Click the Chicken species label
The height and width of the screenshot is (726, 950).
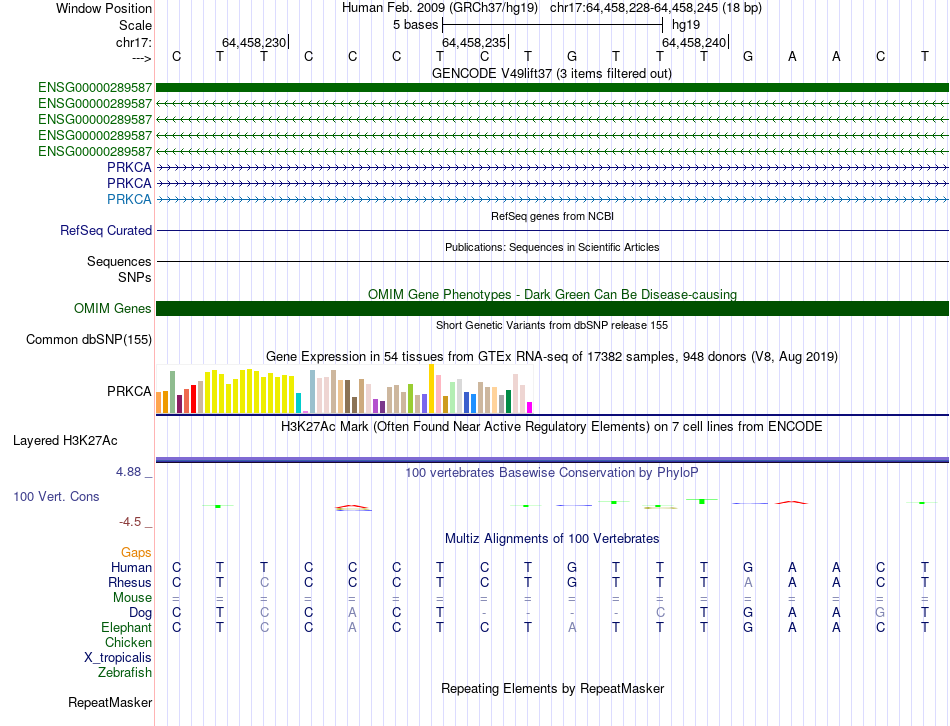click(128, 642)
